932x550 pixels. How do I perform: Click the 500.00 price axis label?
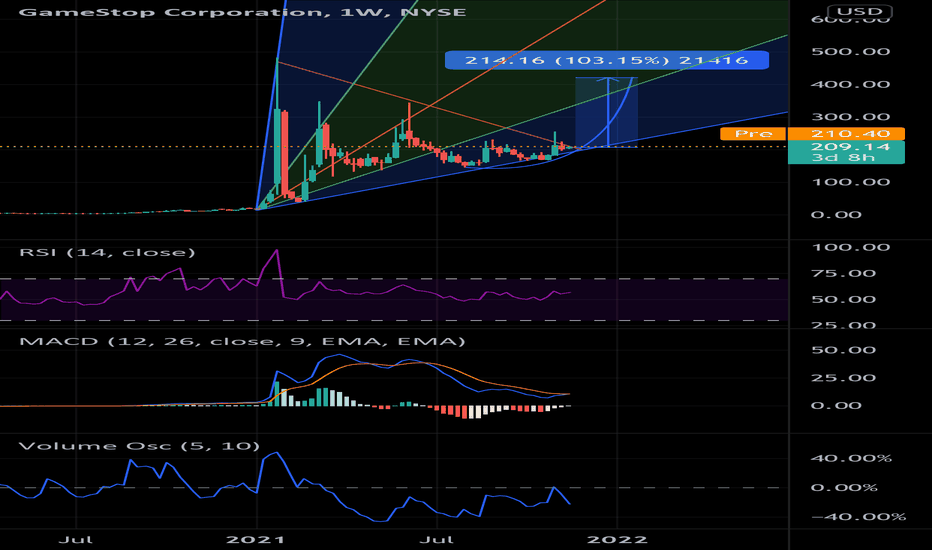click(x=851, y=52)
